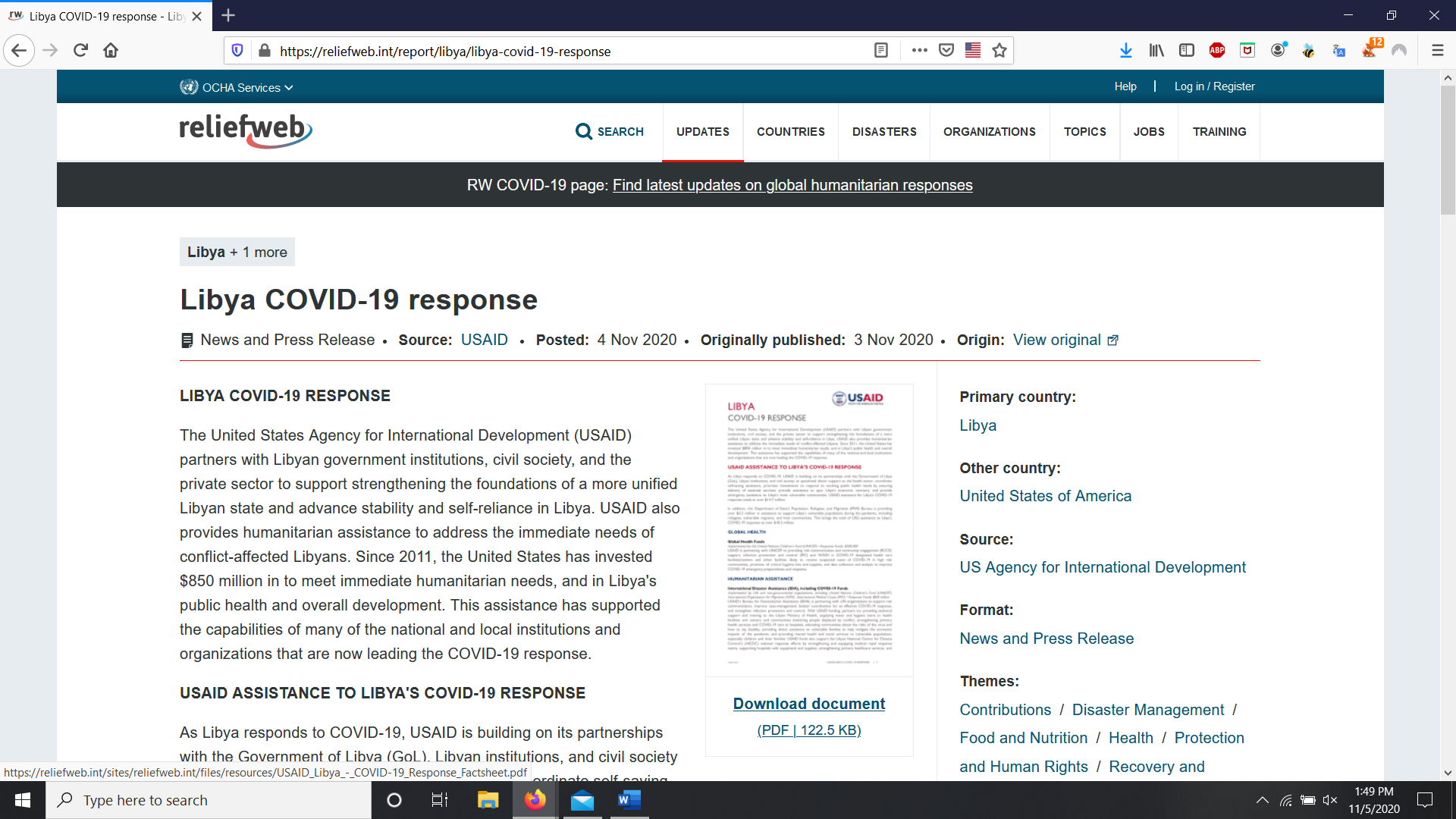Screen dimensions: 1456x819
Task: Open the COUNTRIES navigation tab
Action: tap(790, 132)
